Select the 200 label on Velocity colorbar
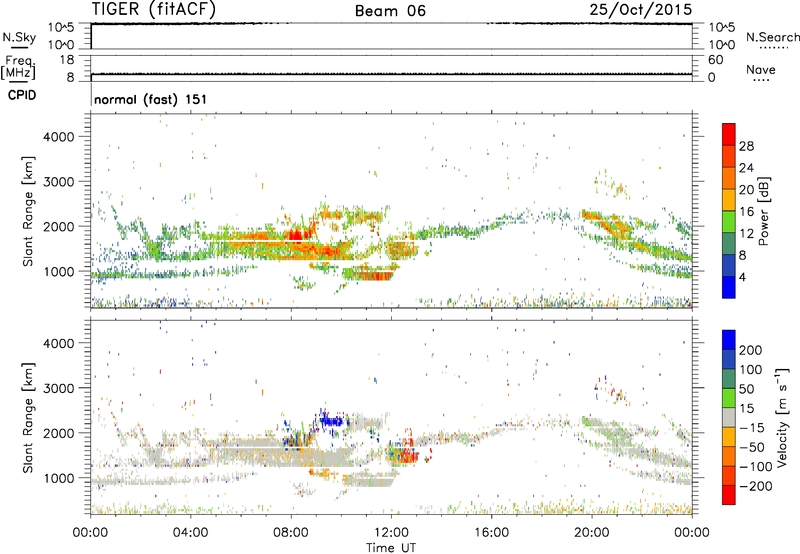800x554 pixels. point(751,350)
